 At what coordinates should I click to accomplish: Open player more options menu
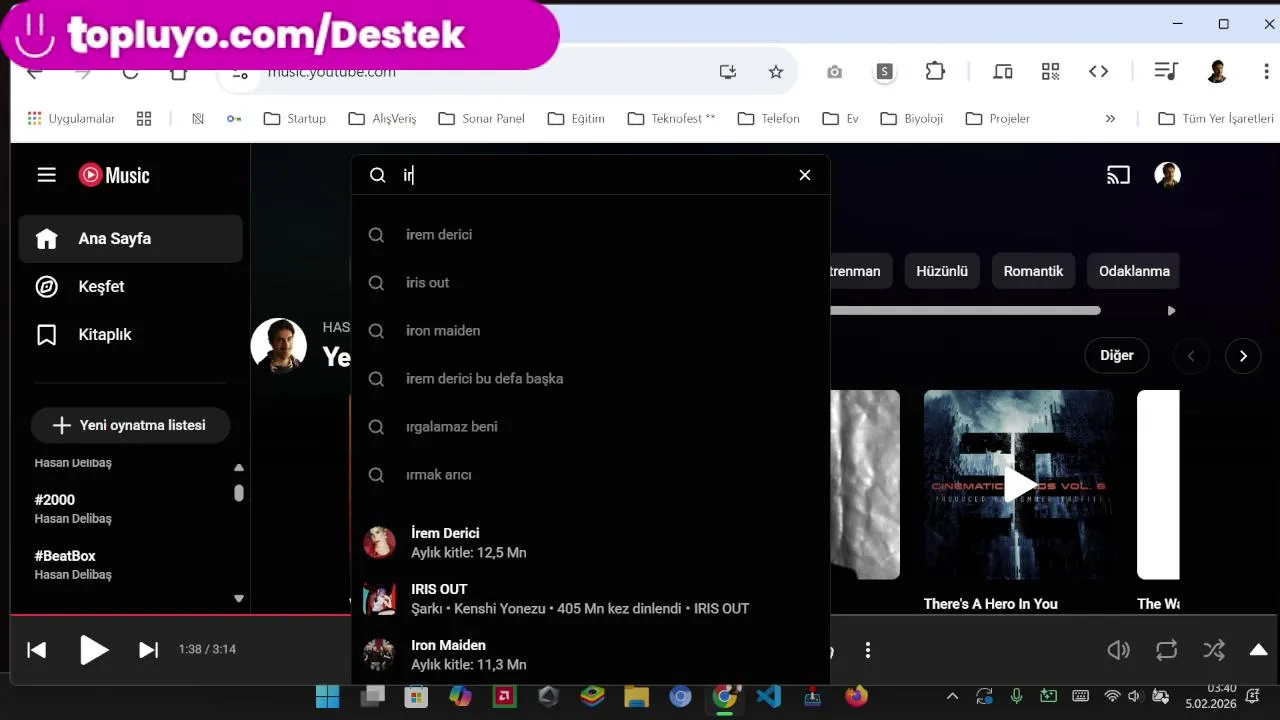point(868,650)
